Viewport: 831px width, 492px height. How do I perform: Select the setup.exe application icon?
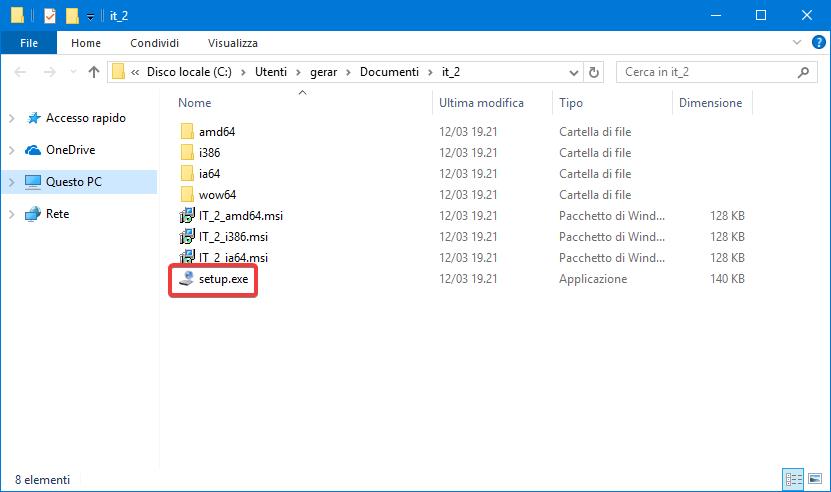click(x=187, y=278)
